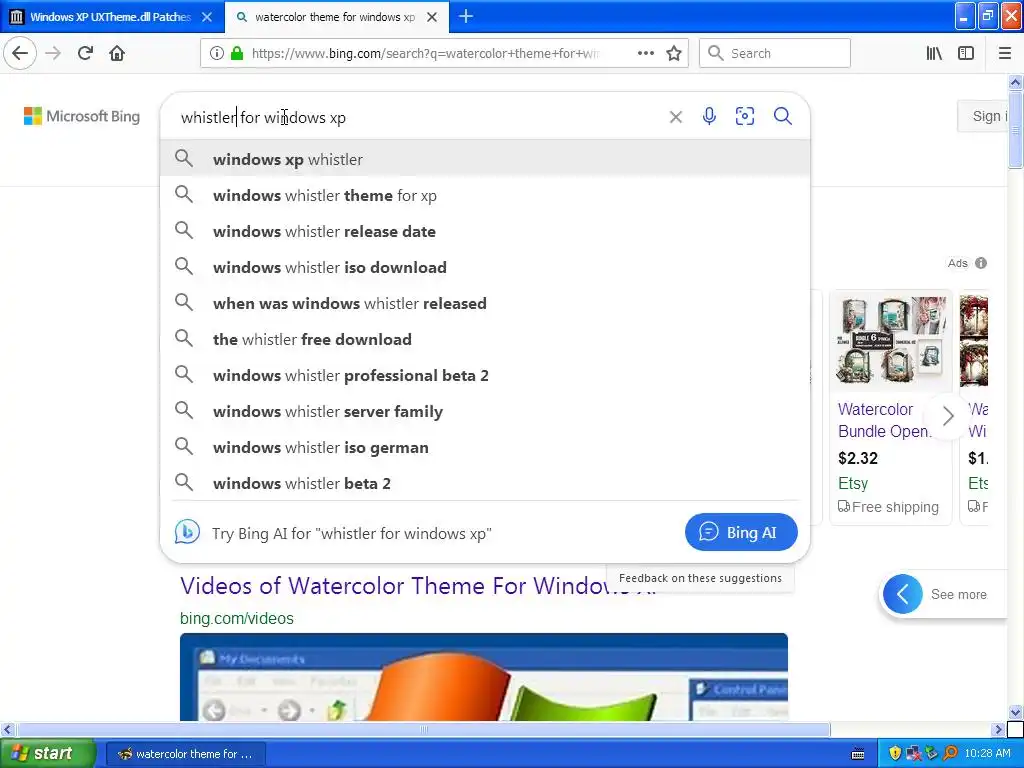Open the on-screen keyboard taskbar icon
Image resolution: width=1024 pixels, height=768 pixels.
coord(858,754)
